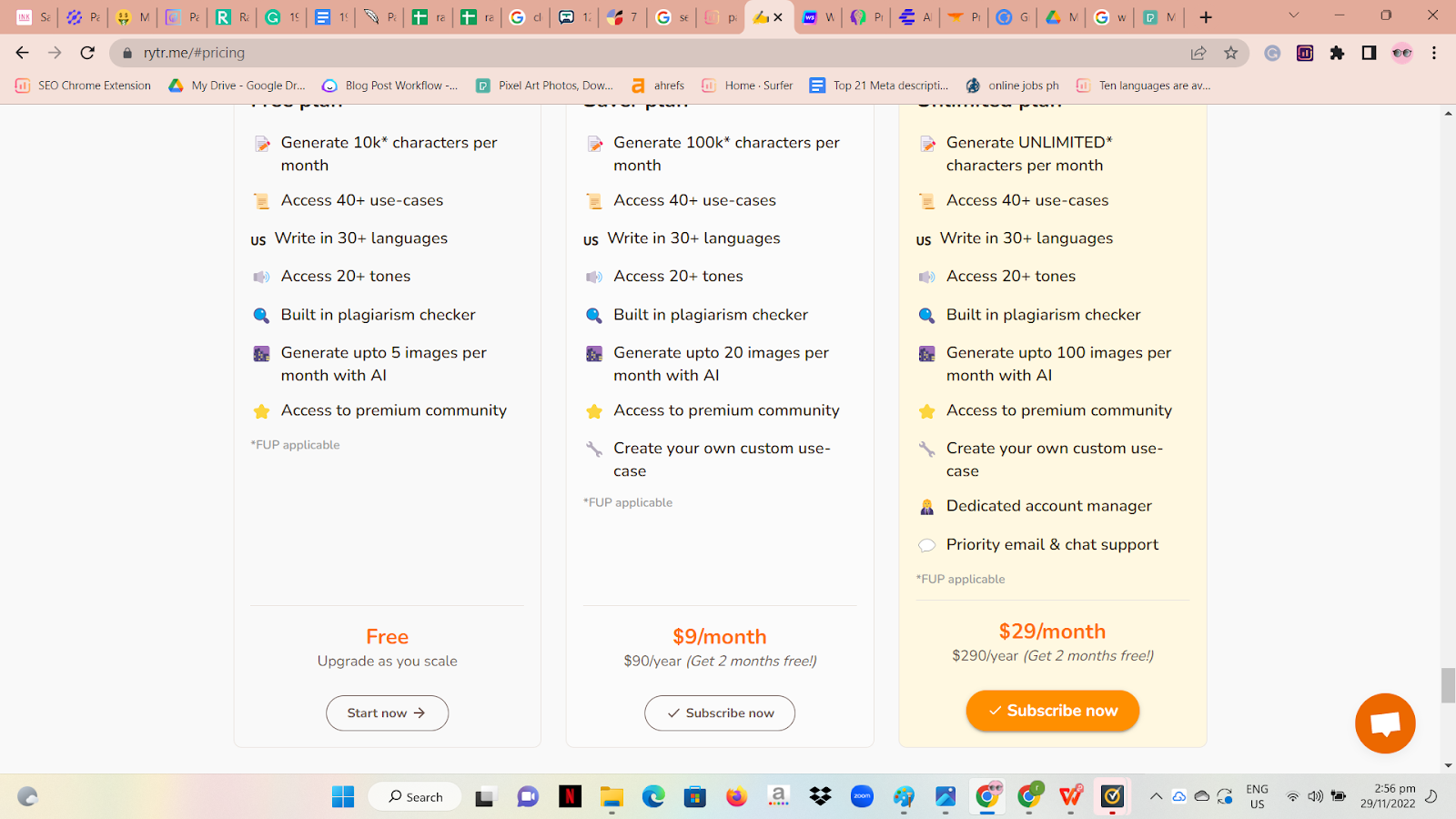Open the Windows widgets weather icon
Viewport: 1456px width, 819px height.
[x=27, y=797]
